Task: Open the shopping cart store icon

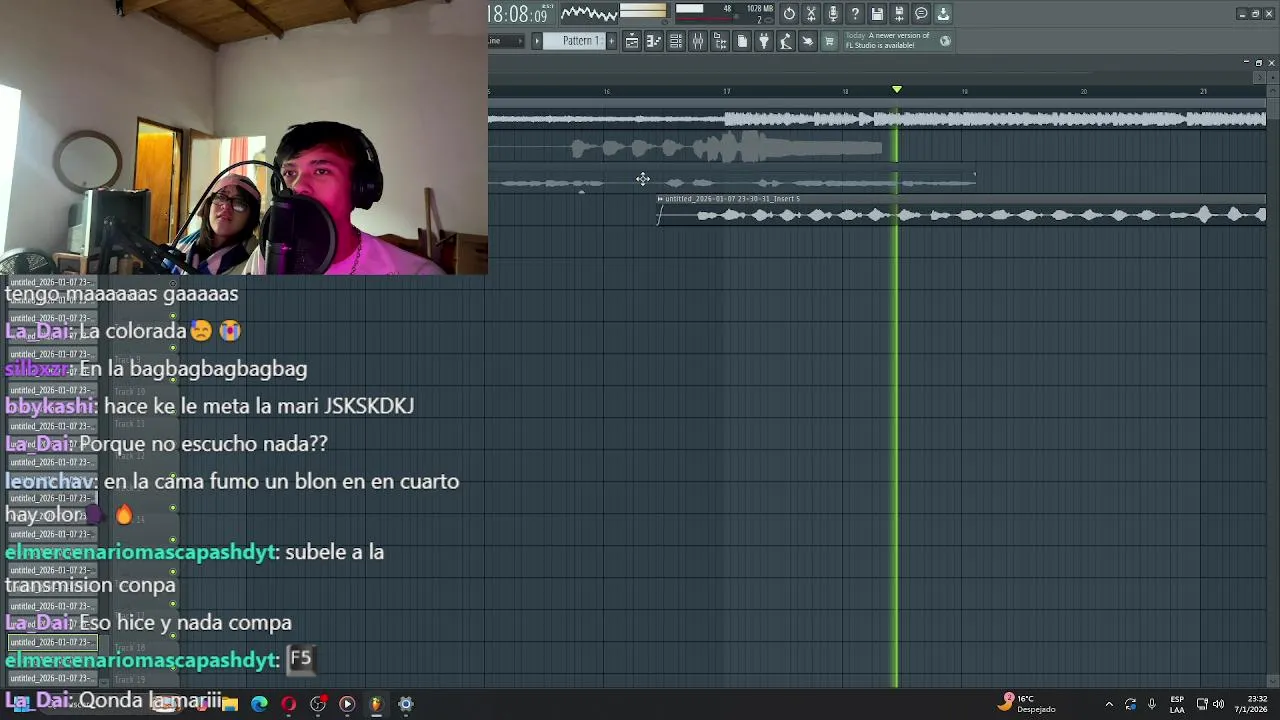Action: click(829, 41)
